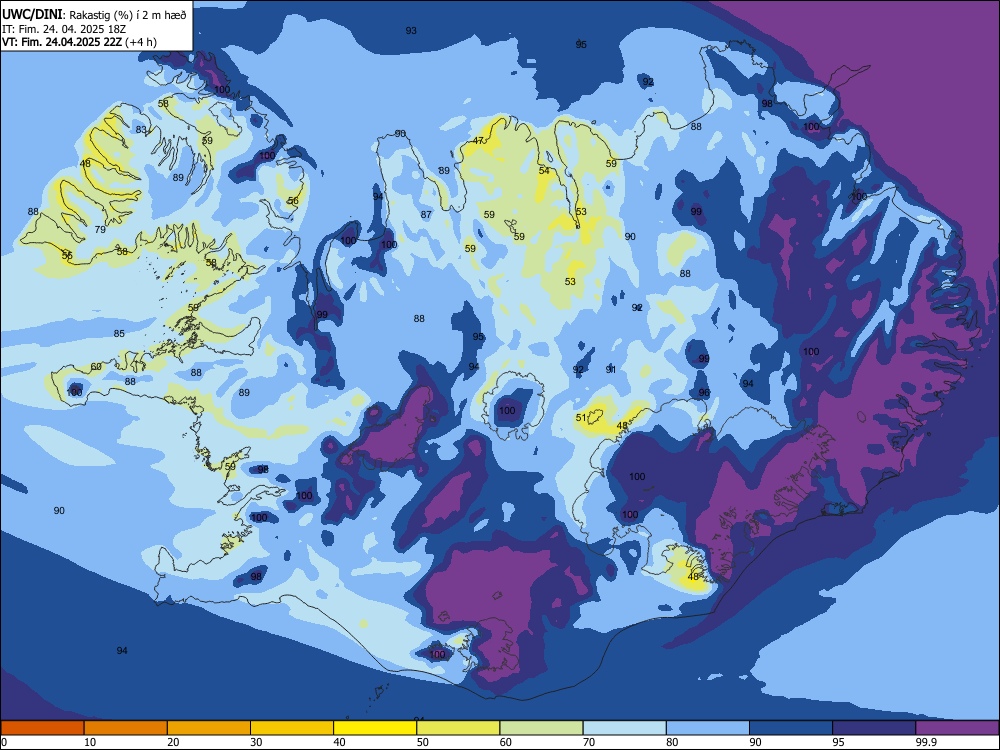Select the 30–40 amber legend block
The width and height of the screenshot is (1000, 750).
292,728
